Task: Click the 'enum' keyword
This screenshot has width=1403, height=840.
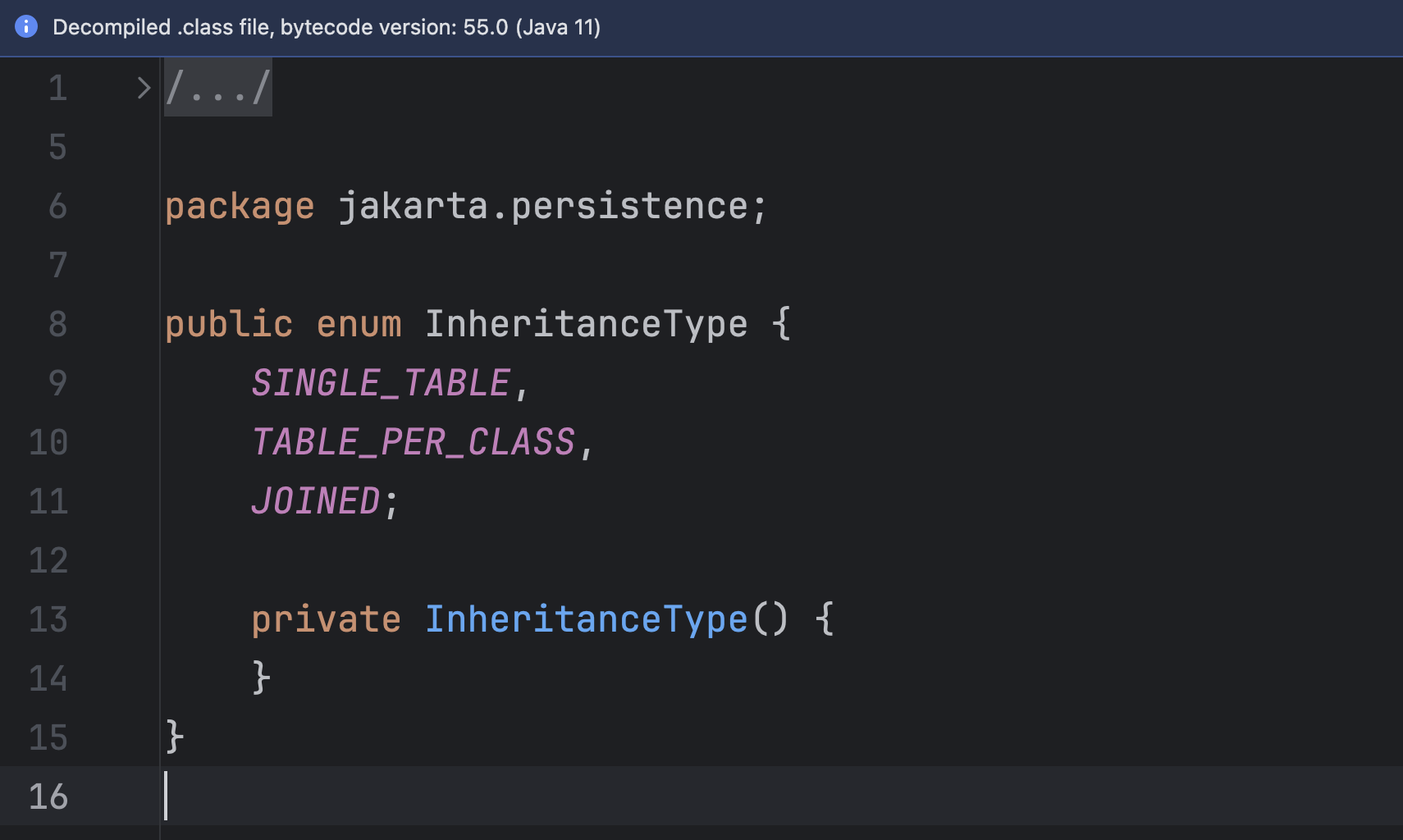Action: click(359, 324)
